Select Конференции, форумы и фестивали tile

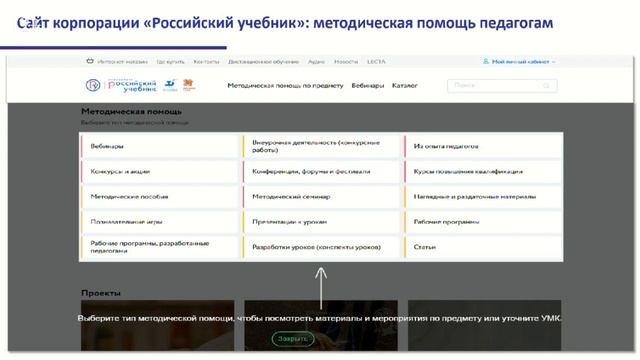(x=322, y=171)
